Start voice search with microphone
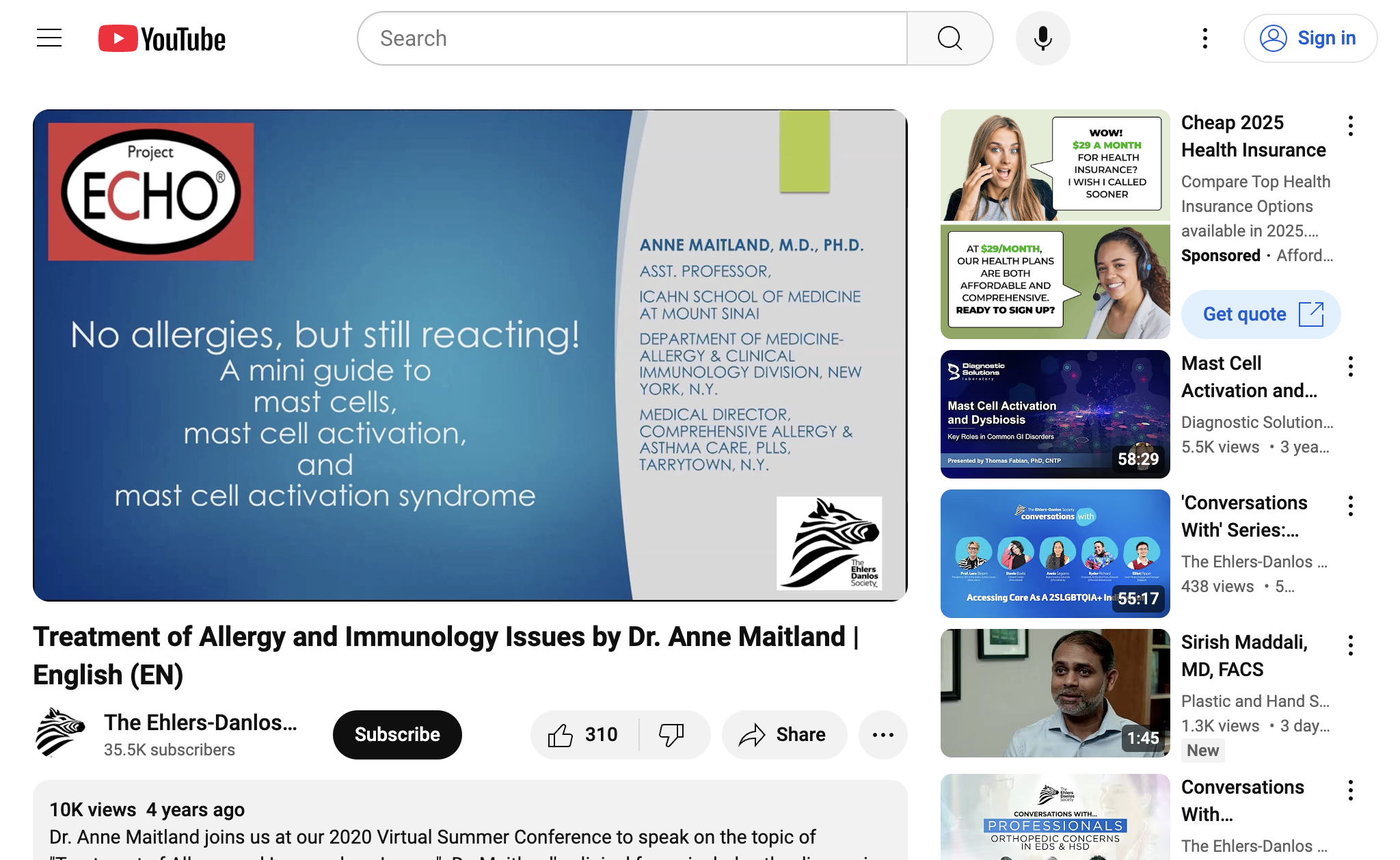The width and height of the screenshot is (1400, 860). (x=1042, y=38)
